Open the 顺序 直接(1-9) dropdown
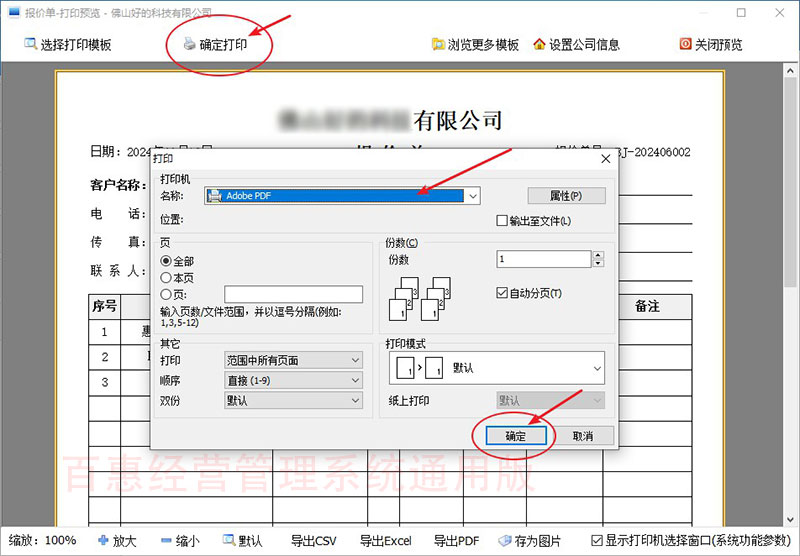The width and height of the screenshot is (800, 556). point(293,381)
